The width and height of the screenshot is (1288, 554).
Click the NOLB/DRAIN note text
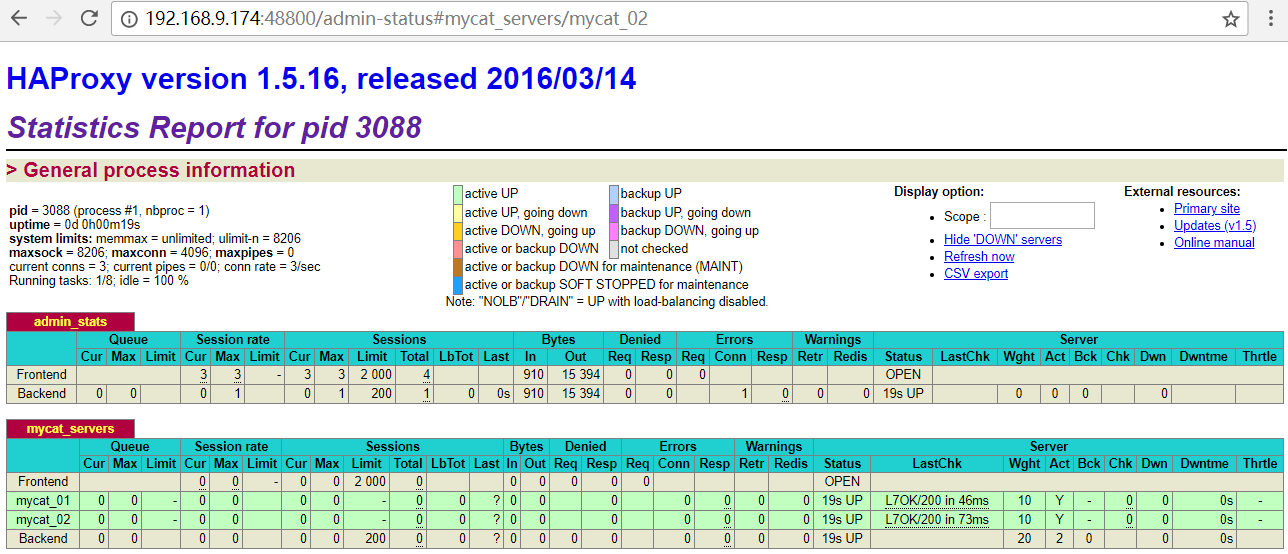607,301
